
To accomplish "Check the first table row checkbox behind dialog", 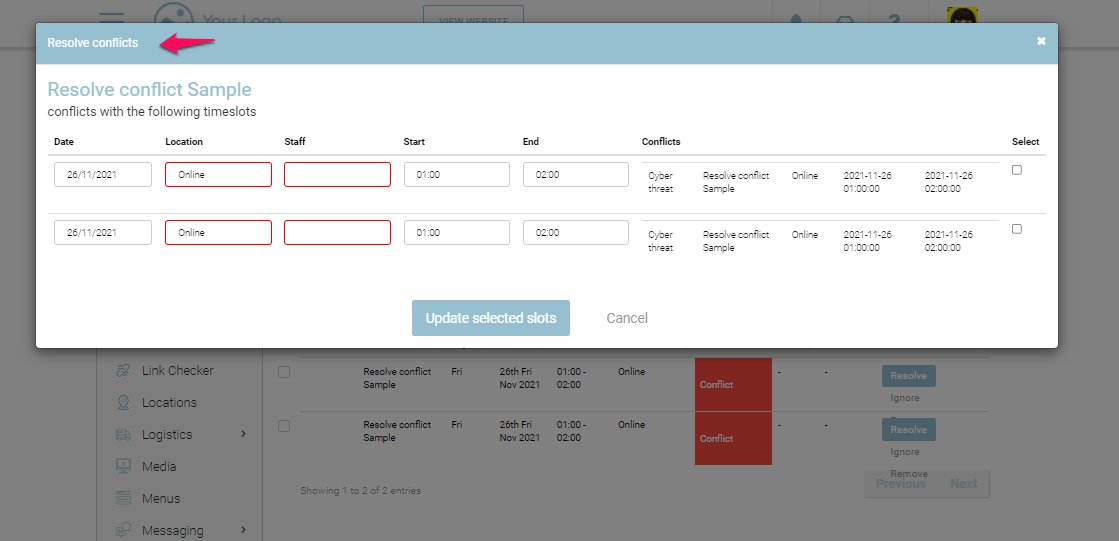I will 284,372.
